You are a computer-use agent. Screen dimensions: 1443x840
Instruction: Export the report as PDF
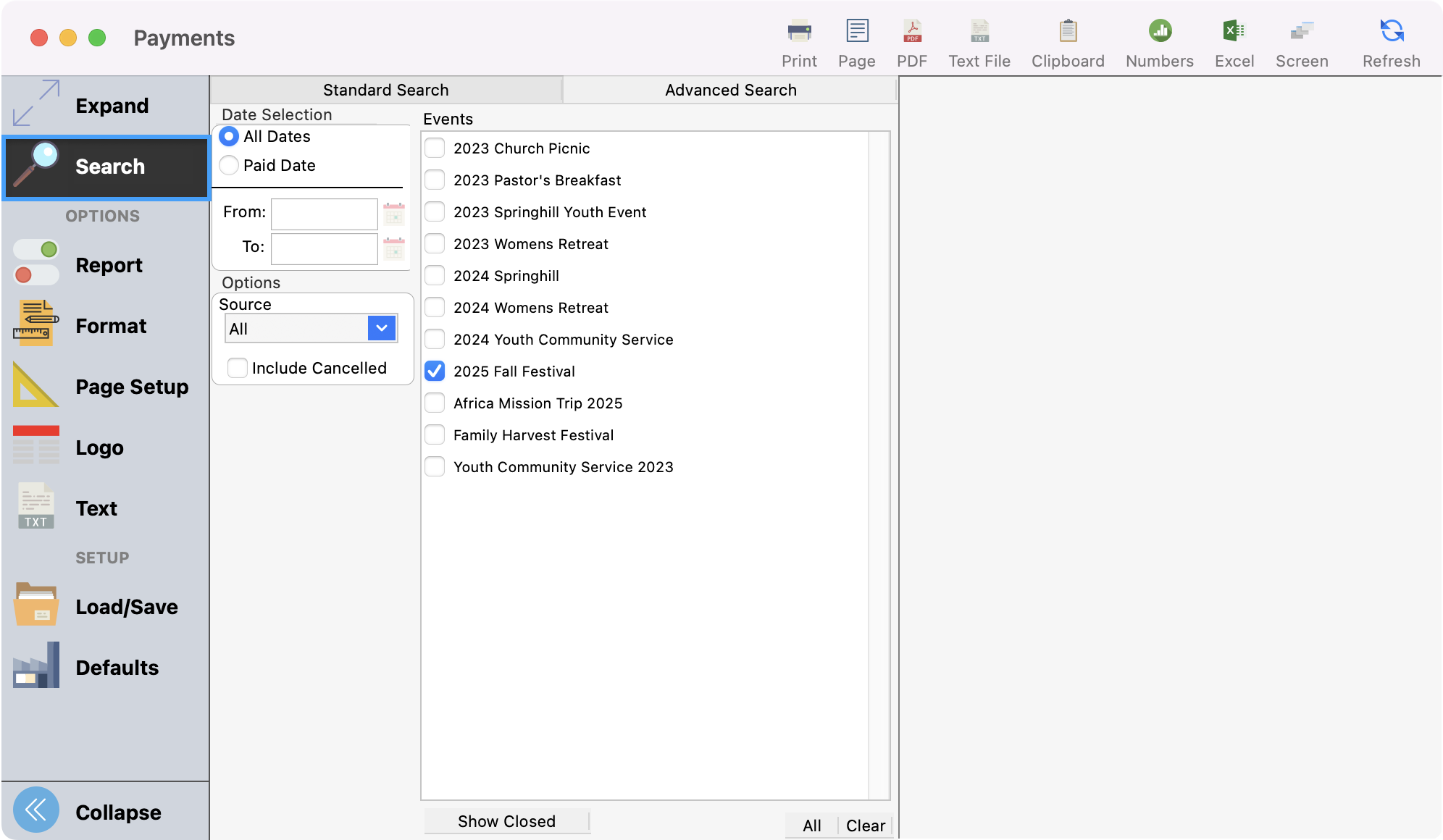(x=912, y=40)
